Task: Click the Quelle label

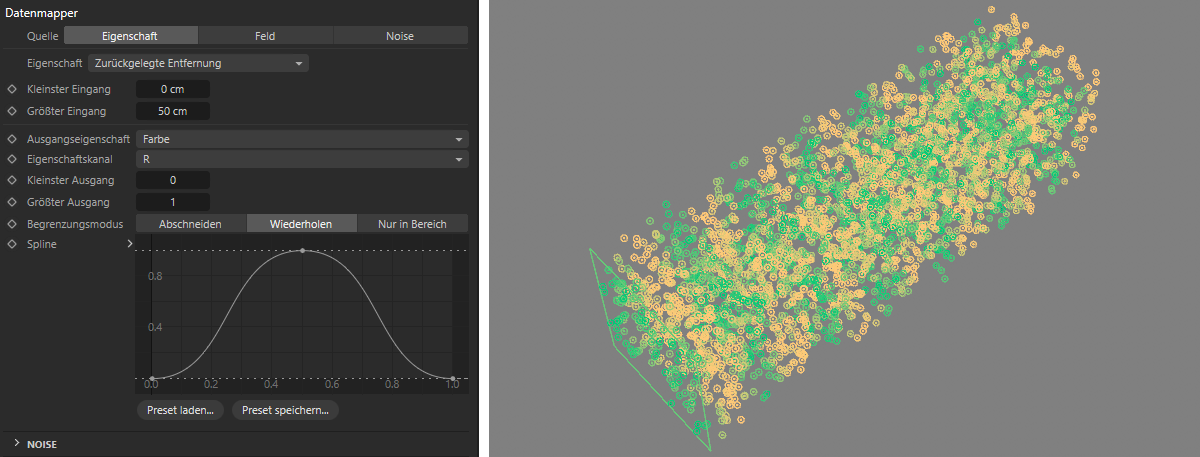Action: (x=43, y=36)
